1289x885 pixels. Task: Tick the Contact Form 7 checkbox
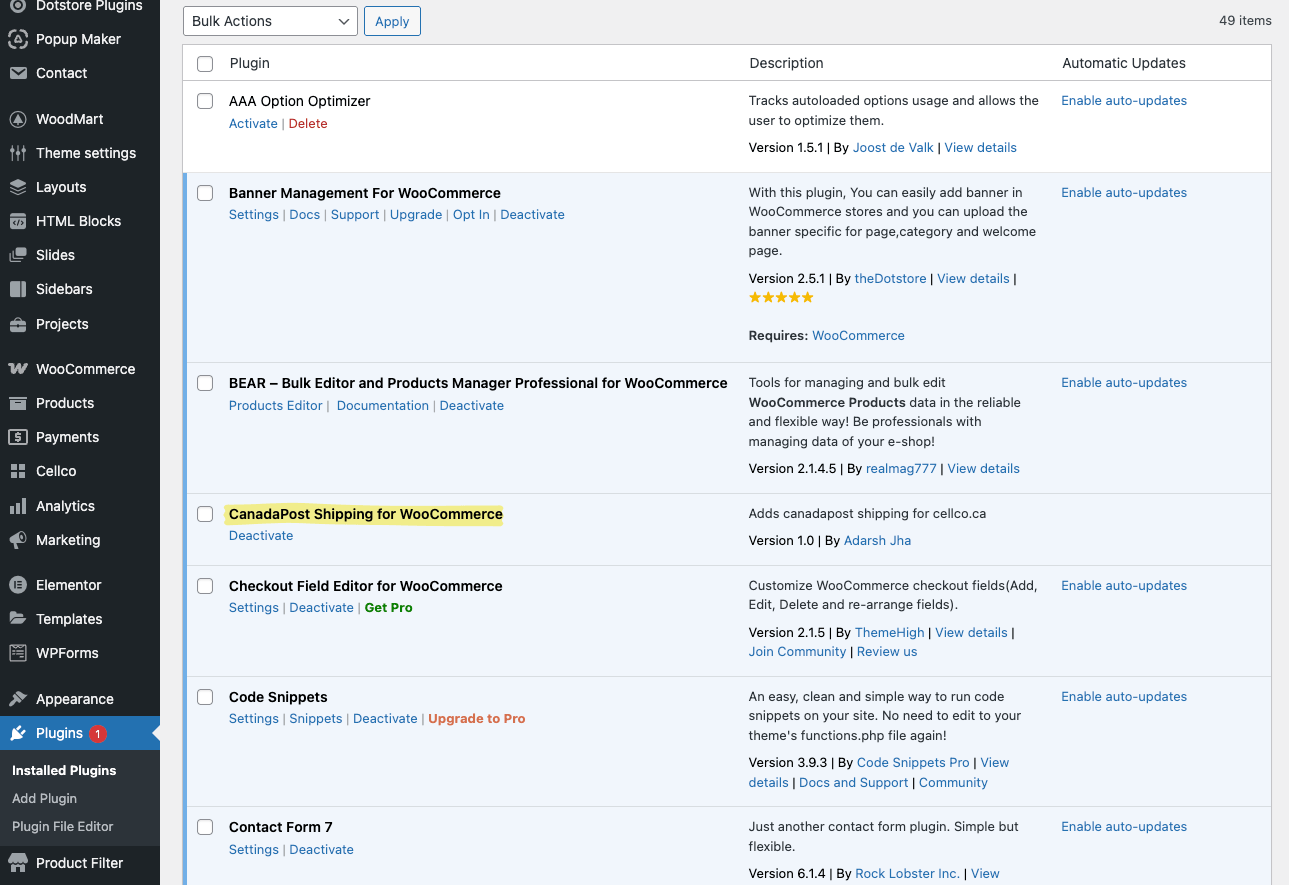click(205, 827)
